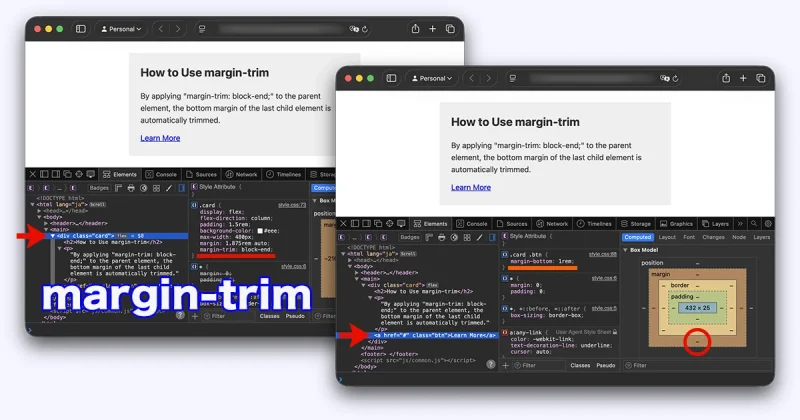Screen dimensions: 800x420
Task: Open style.css:68 source link in front window
Action: (603, 254)
